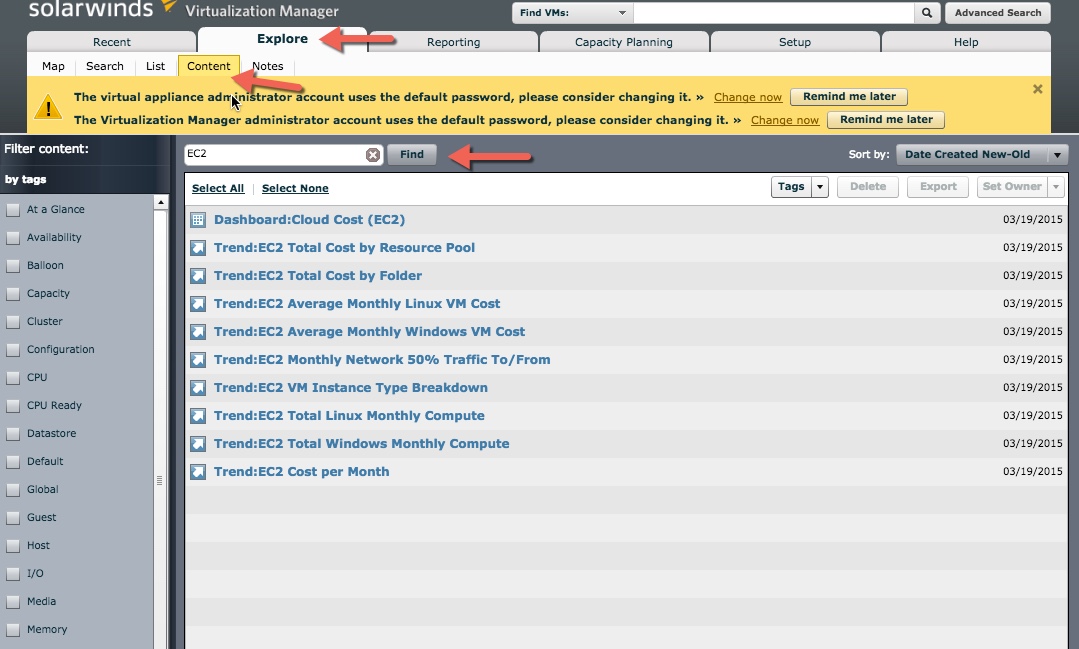Click the icon beside EC2 VM Instance Type Breakdown

coord(198,387)
